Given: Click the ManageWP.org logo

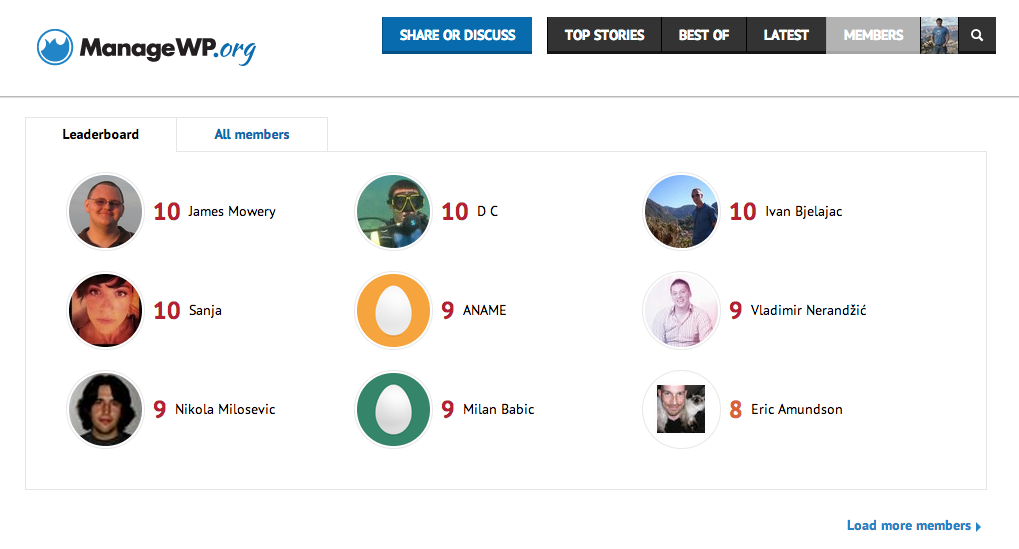Looking at the screenshot, I should pyautogui.click(x=146, y=47).
